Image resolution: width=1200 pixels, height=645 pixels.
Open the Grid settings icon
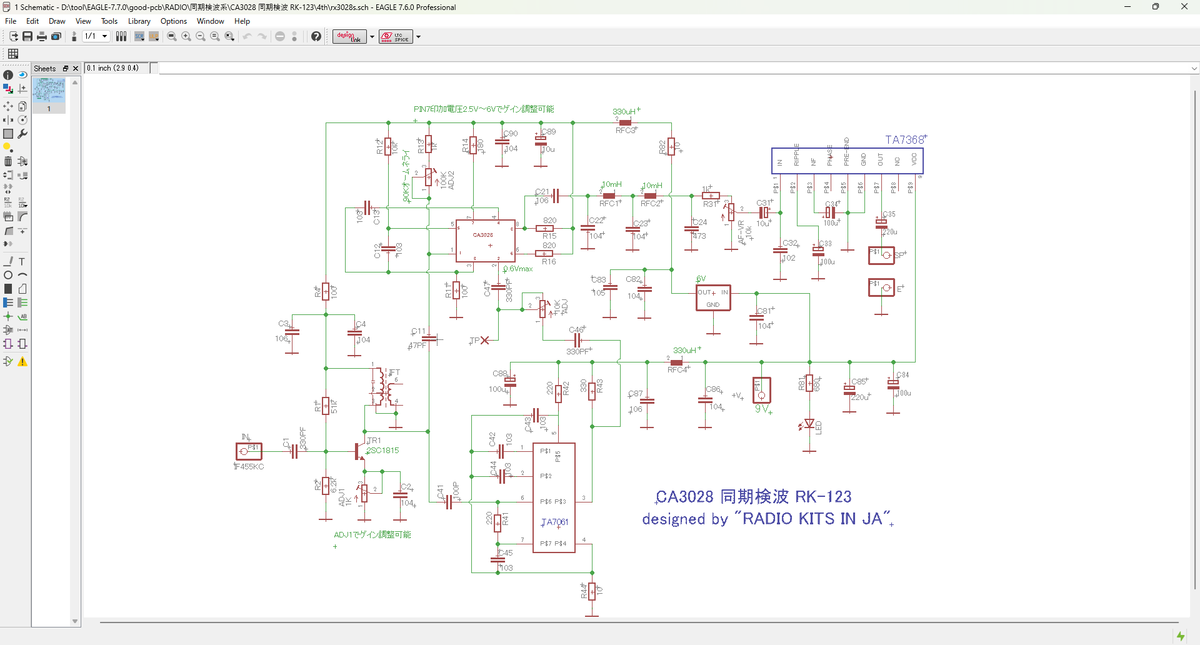[13, 54]
